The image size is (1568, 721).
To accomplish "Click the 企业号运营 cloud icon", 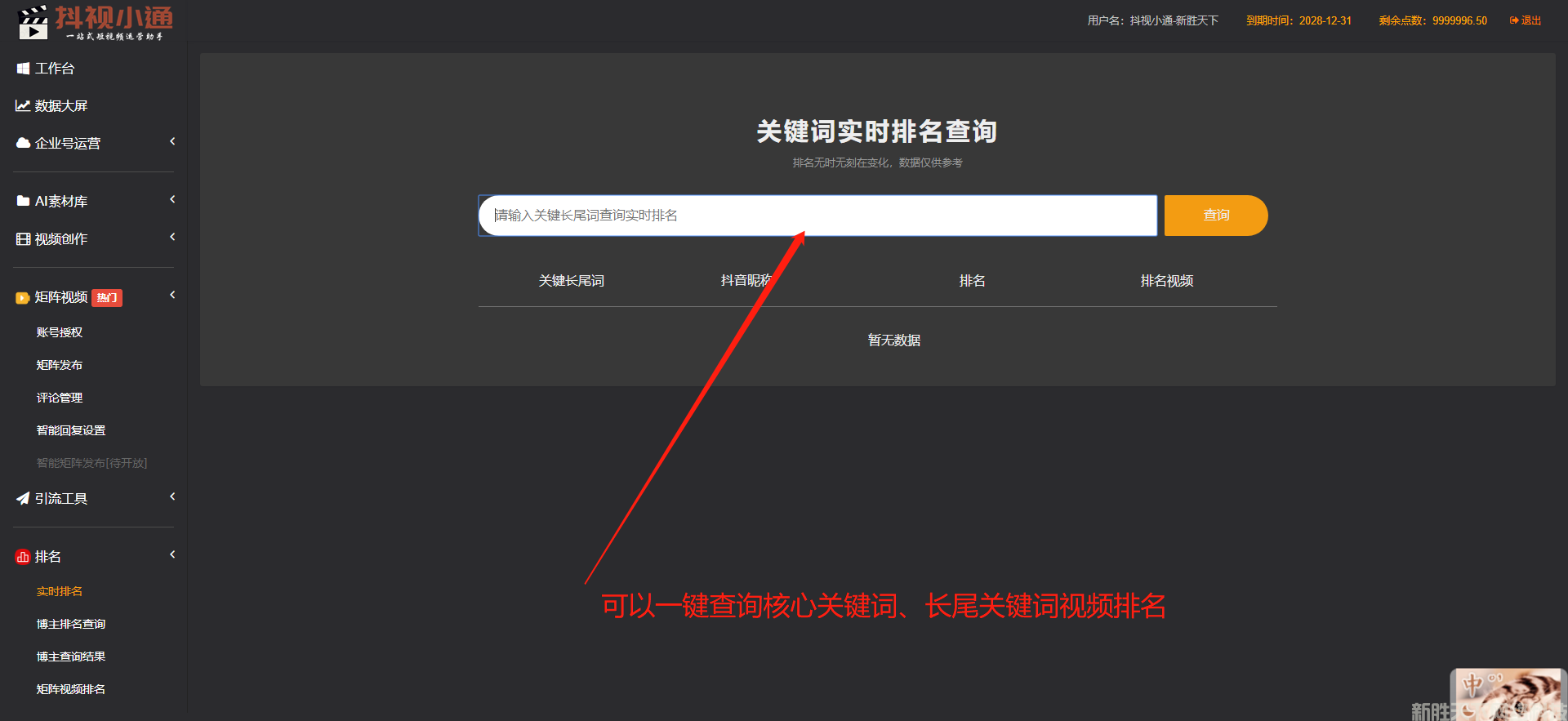I will click(23, 143).
